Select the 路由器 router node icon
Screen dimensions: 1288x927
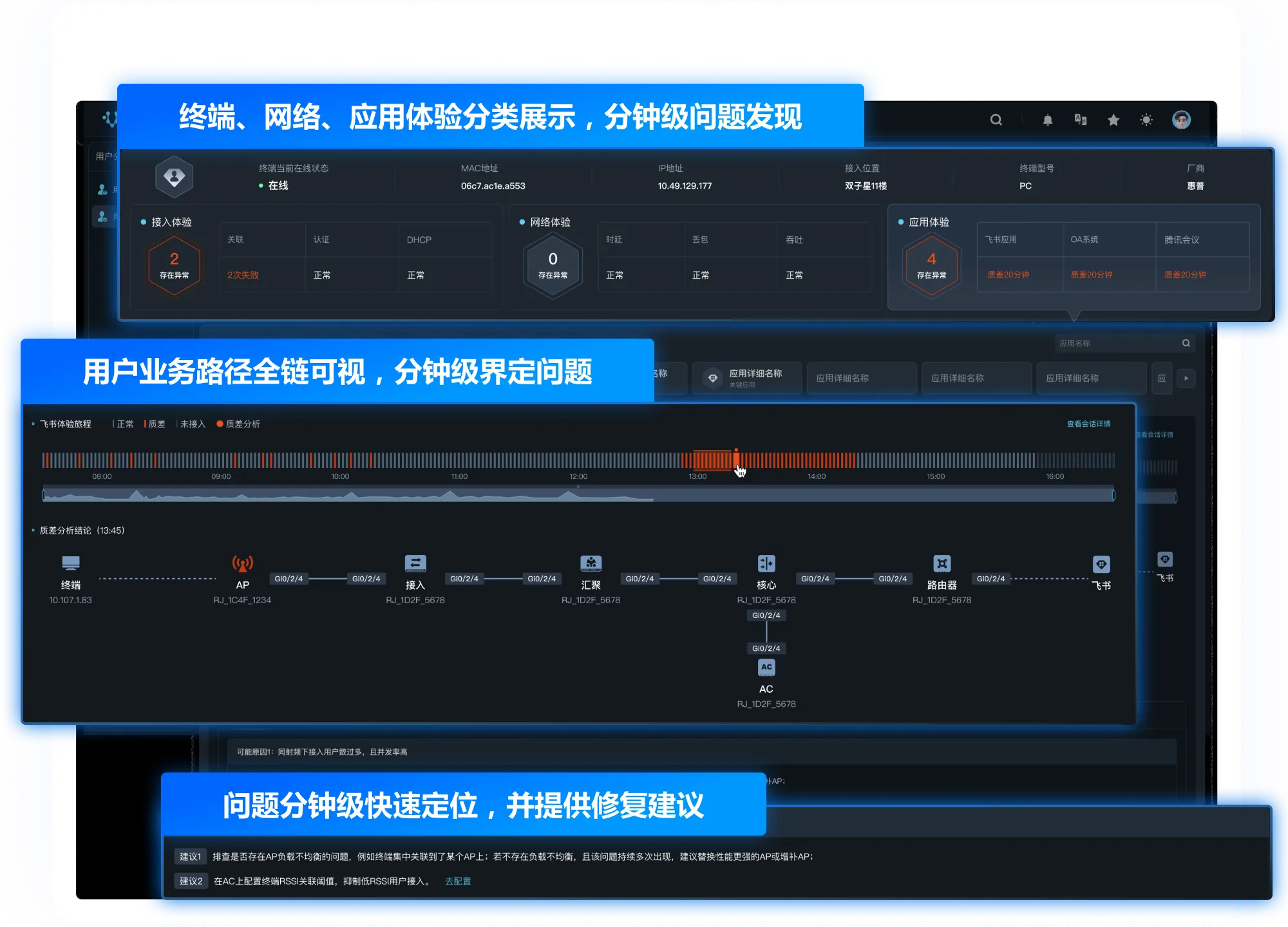942,563
